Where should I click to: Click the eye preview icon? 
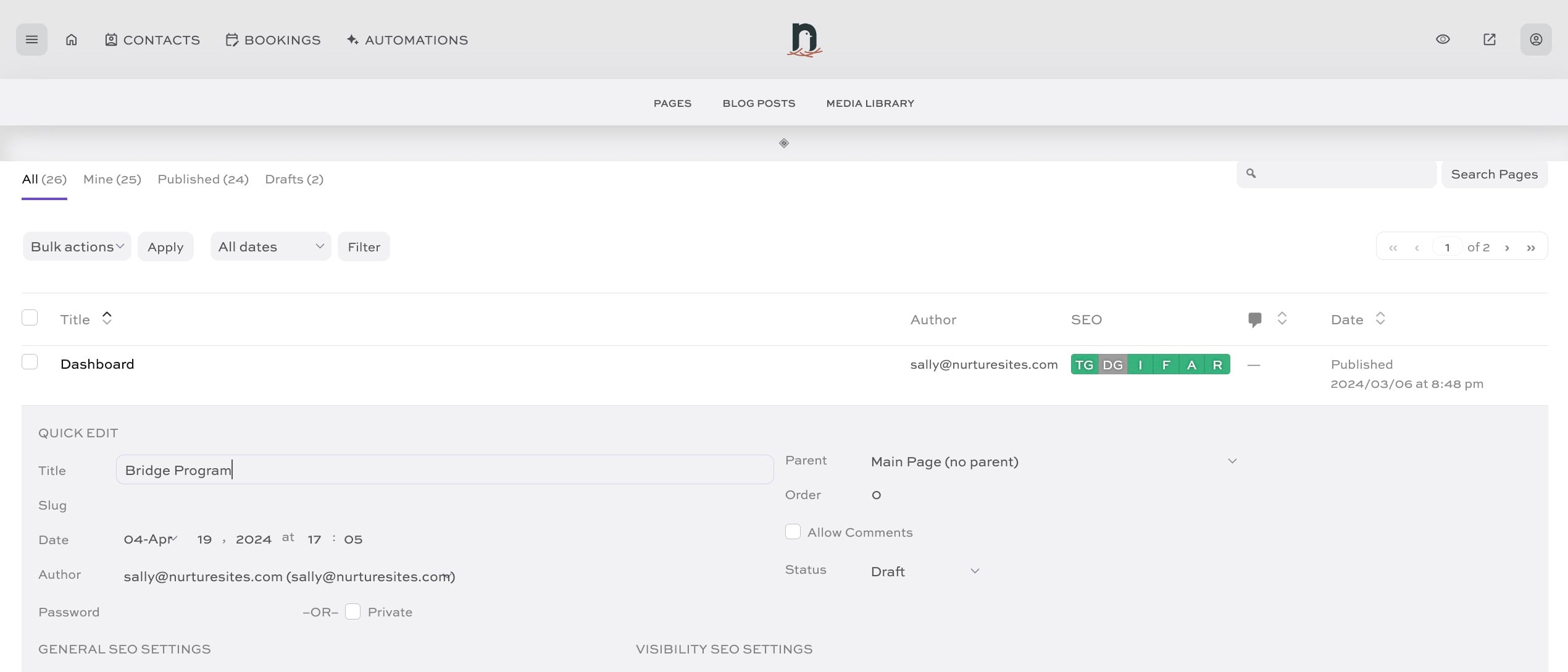pos(1443,40)
